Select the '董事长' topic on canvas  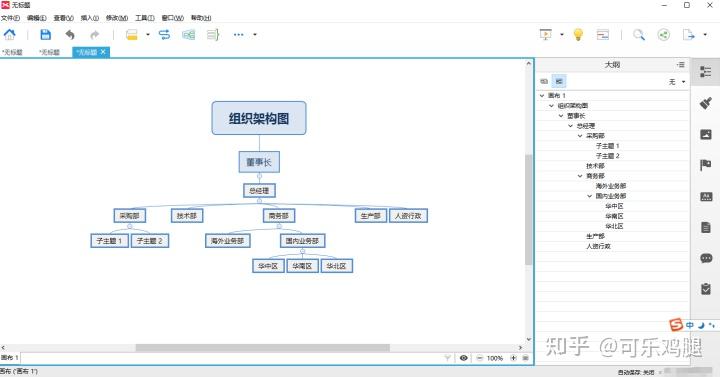pos(259,162)
